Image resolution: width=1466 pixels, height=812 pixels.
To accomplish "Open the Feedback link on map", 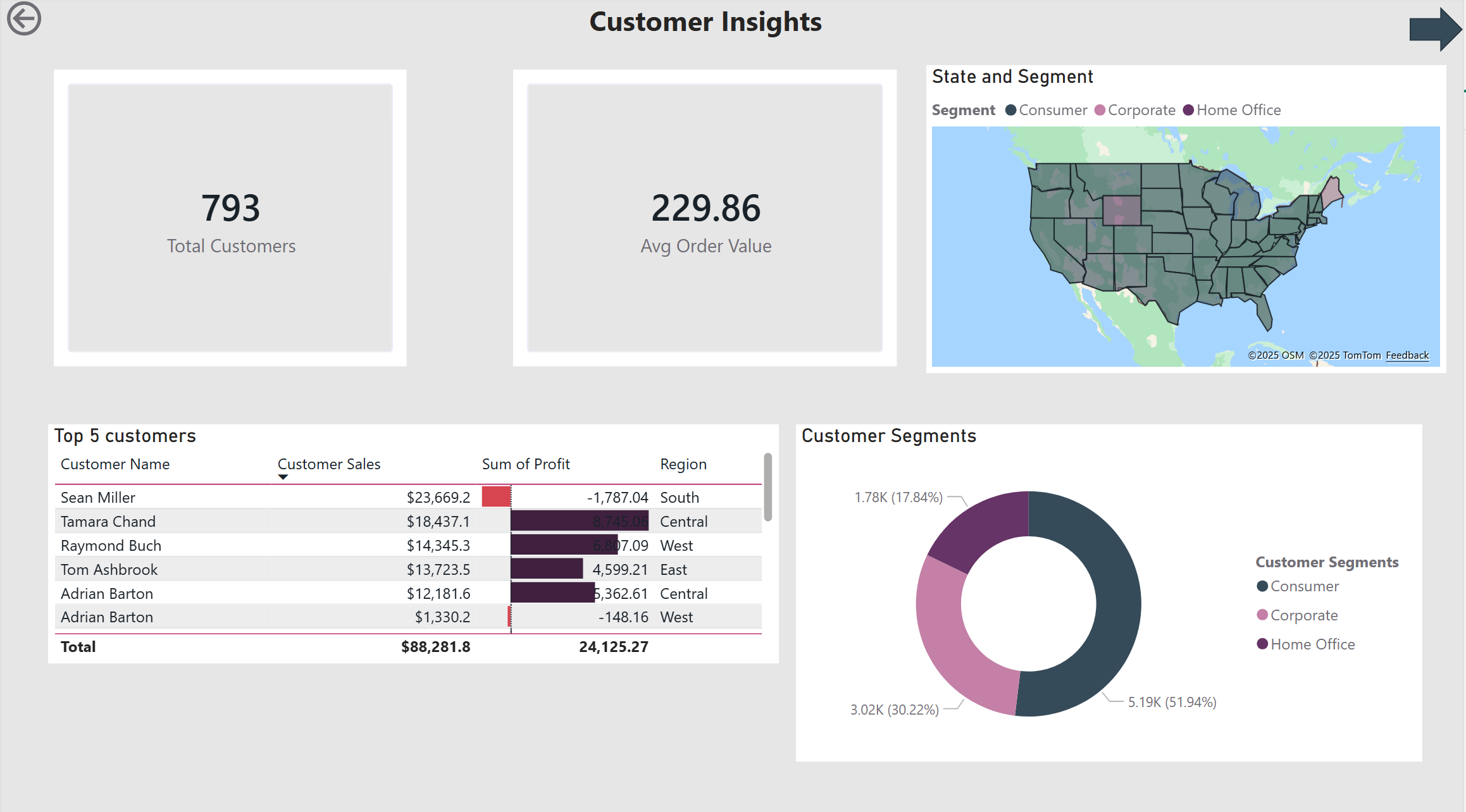I will pos(1407,355).
